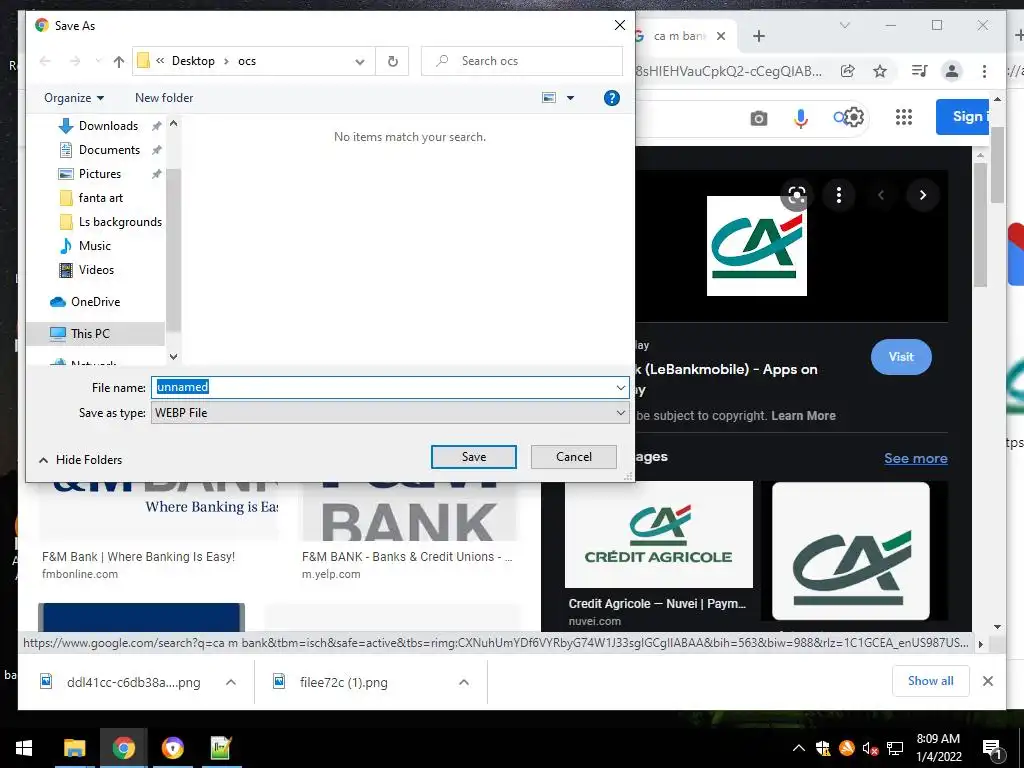Close the Chrome downloads bar
Screen dimensions: 1024x768
988,681
